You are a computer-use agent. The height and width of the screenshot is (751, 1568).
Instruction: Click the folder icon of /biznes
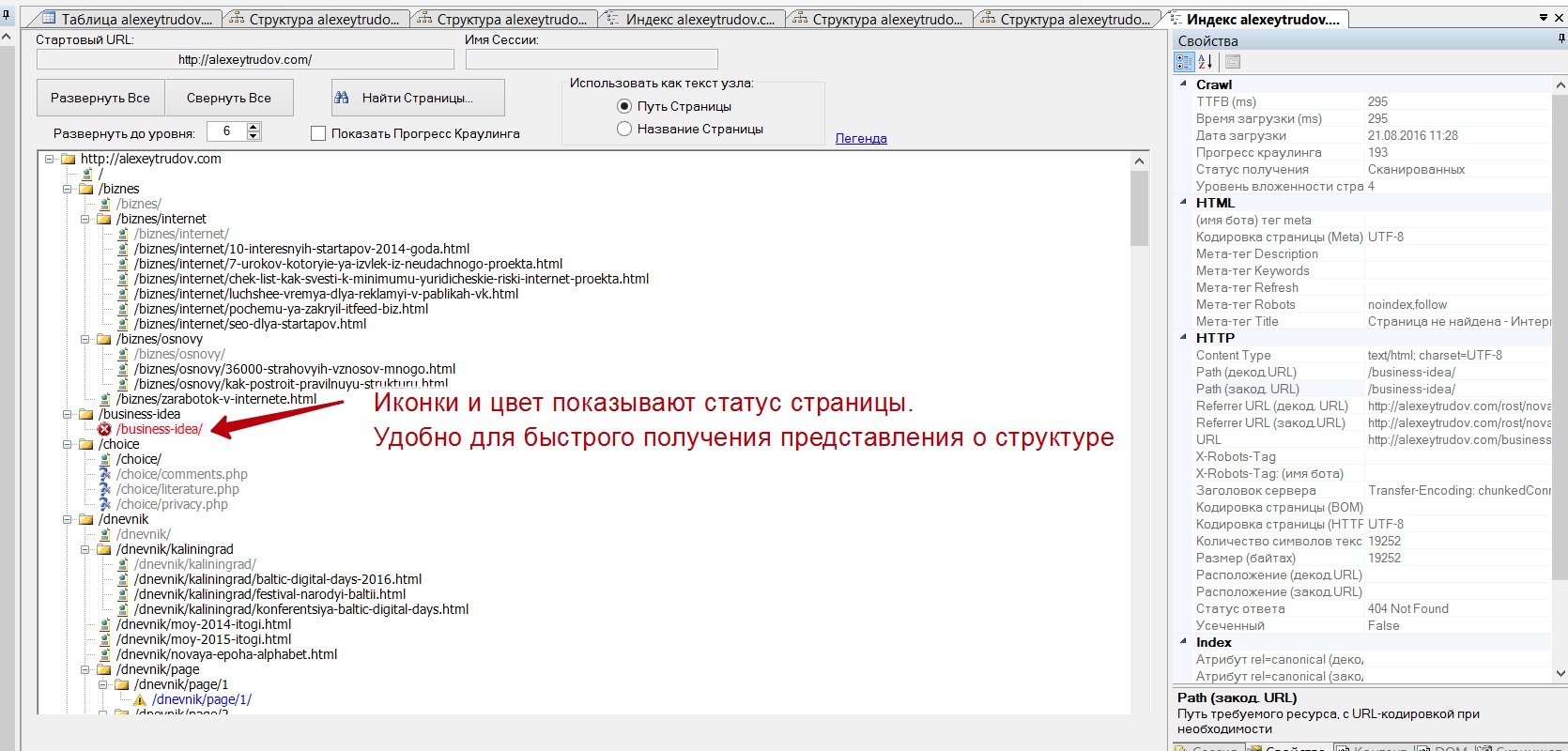click(x=86, y=189)
